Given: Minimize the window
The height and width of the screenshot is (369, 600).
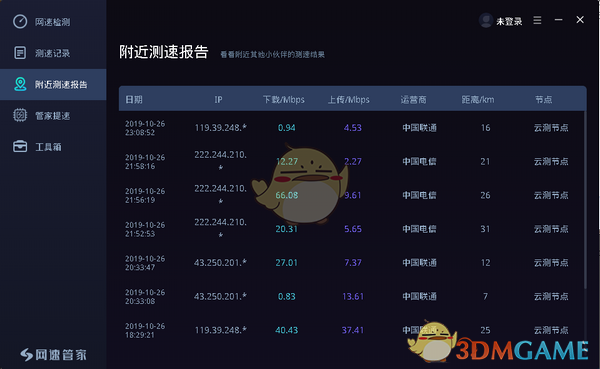Looking at the screenshot, I should pos(559,20).
